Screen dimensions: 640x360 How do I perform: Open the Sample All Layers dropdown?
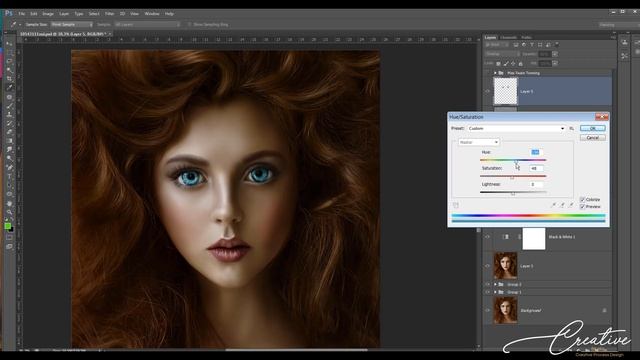(x=147, y=24)
